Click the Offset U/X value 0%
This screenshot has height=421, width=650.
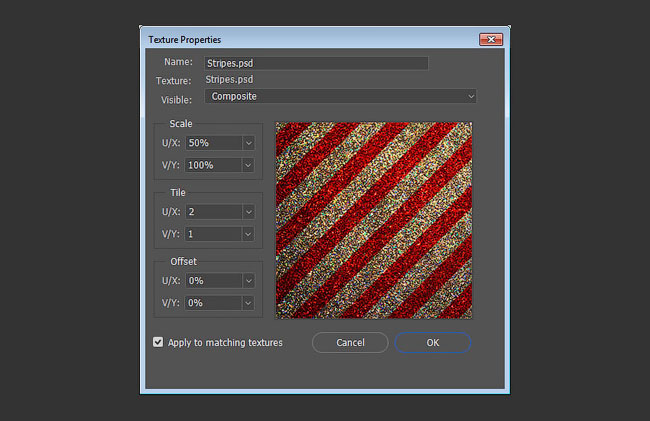click(214, 281)
